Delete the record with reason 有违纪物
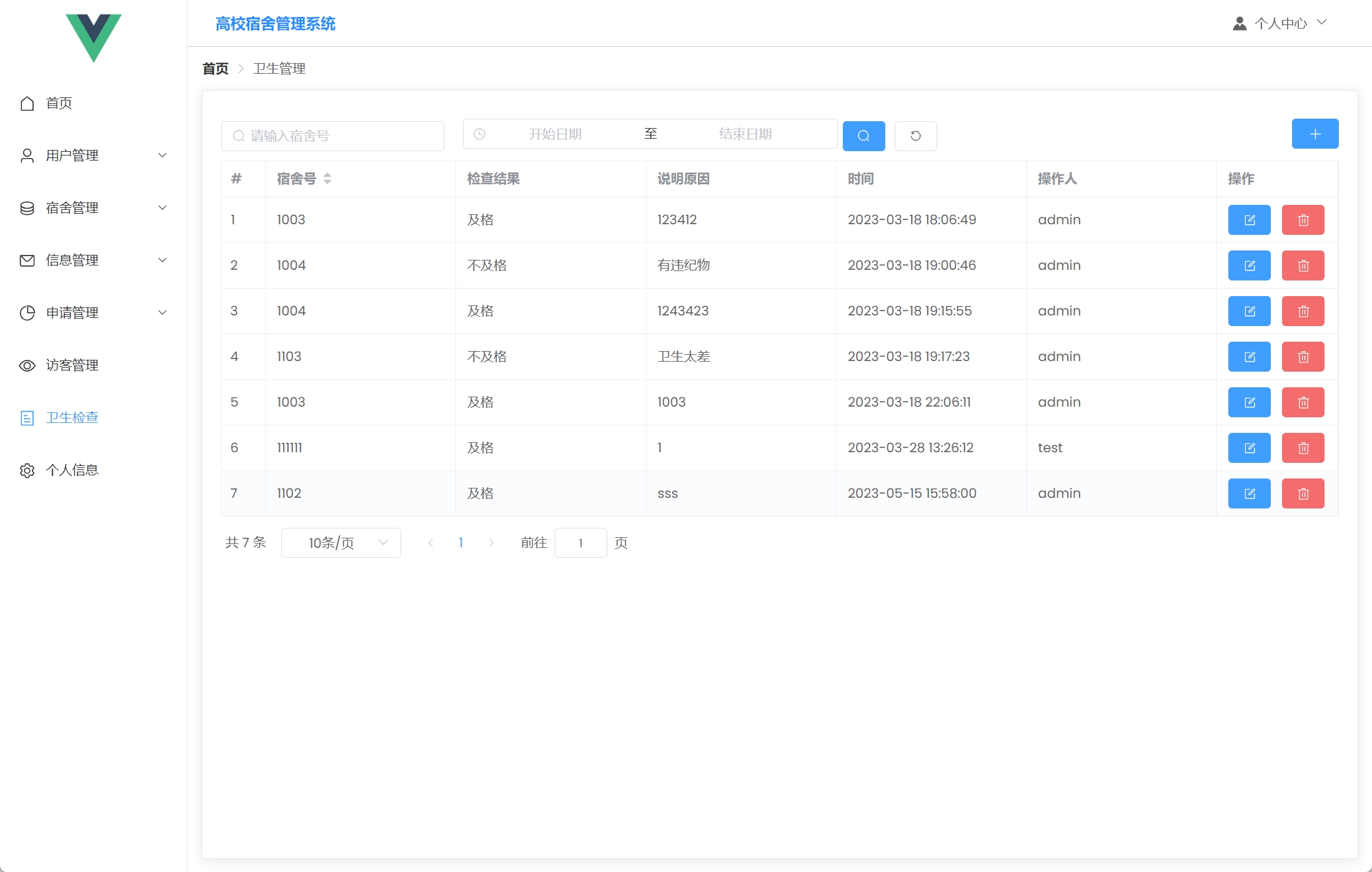Screen dimensions: 1372x872 pos(1303,265)
